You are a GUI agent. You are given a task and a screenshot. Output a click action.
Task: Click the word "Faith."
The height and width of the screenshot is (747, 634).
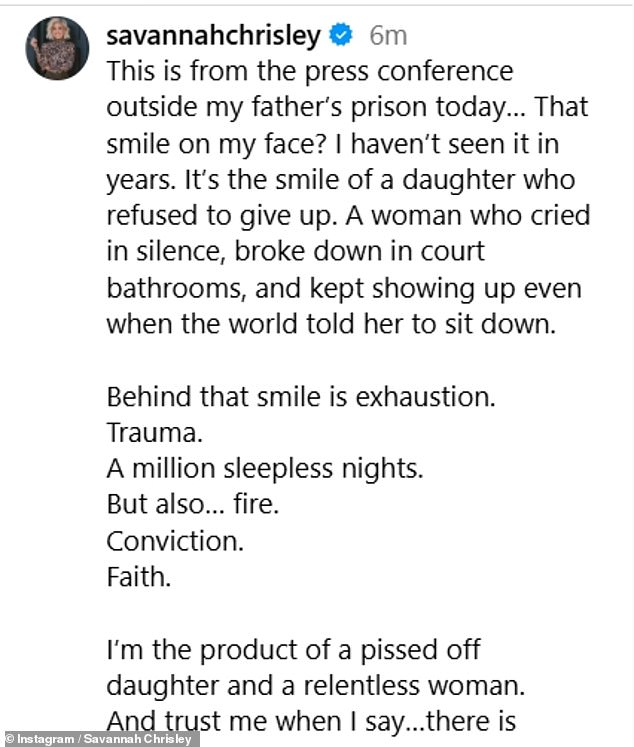(x=139, y=577)
